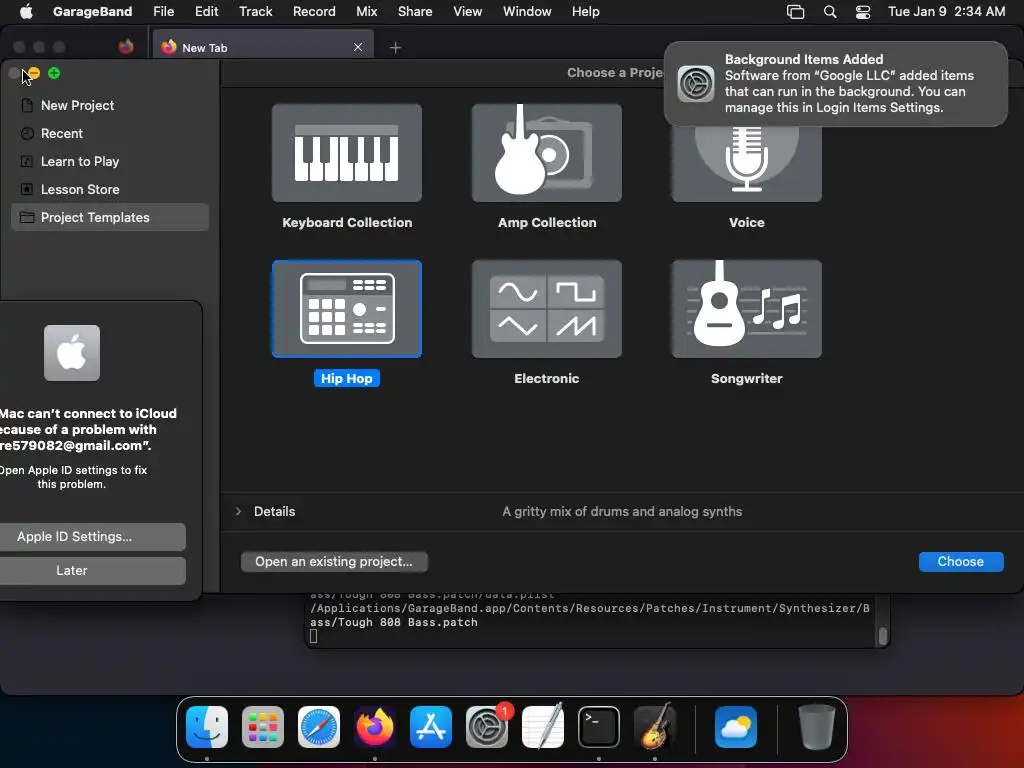Click Open an existing project button
This screenshot has width=1024, height=768.
tap(334, 562)
